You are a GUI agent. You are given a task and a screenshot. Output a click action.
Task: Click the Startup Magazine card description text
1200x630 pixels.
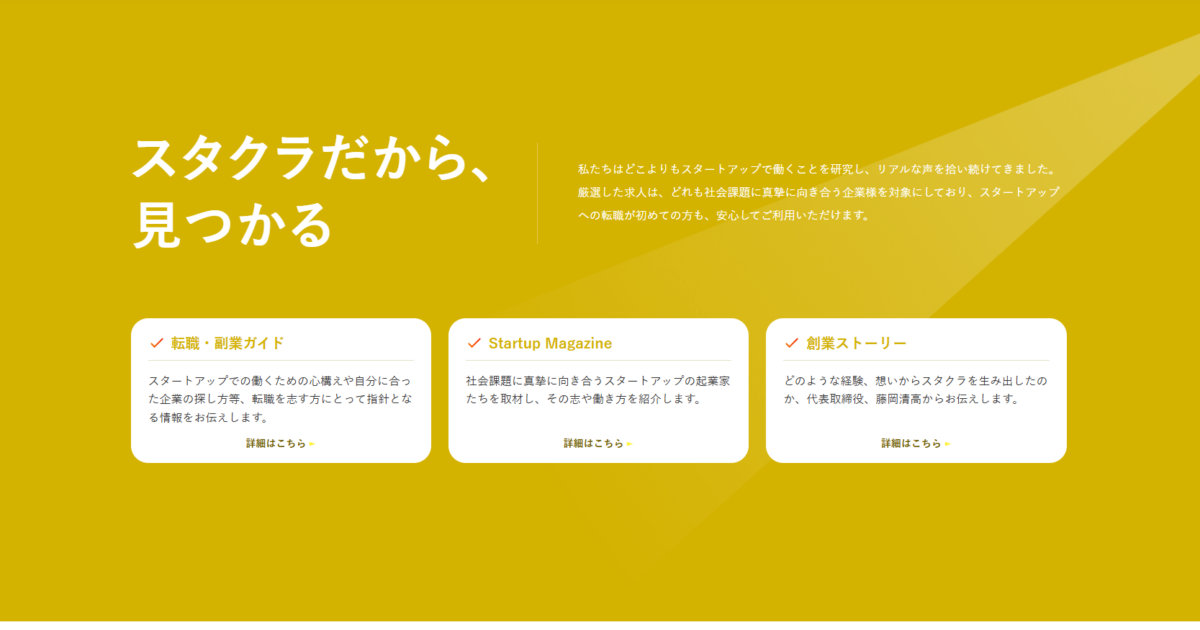click(x=598, y=390)
